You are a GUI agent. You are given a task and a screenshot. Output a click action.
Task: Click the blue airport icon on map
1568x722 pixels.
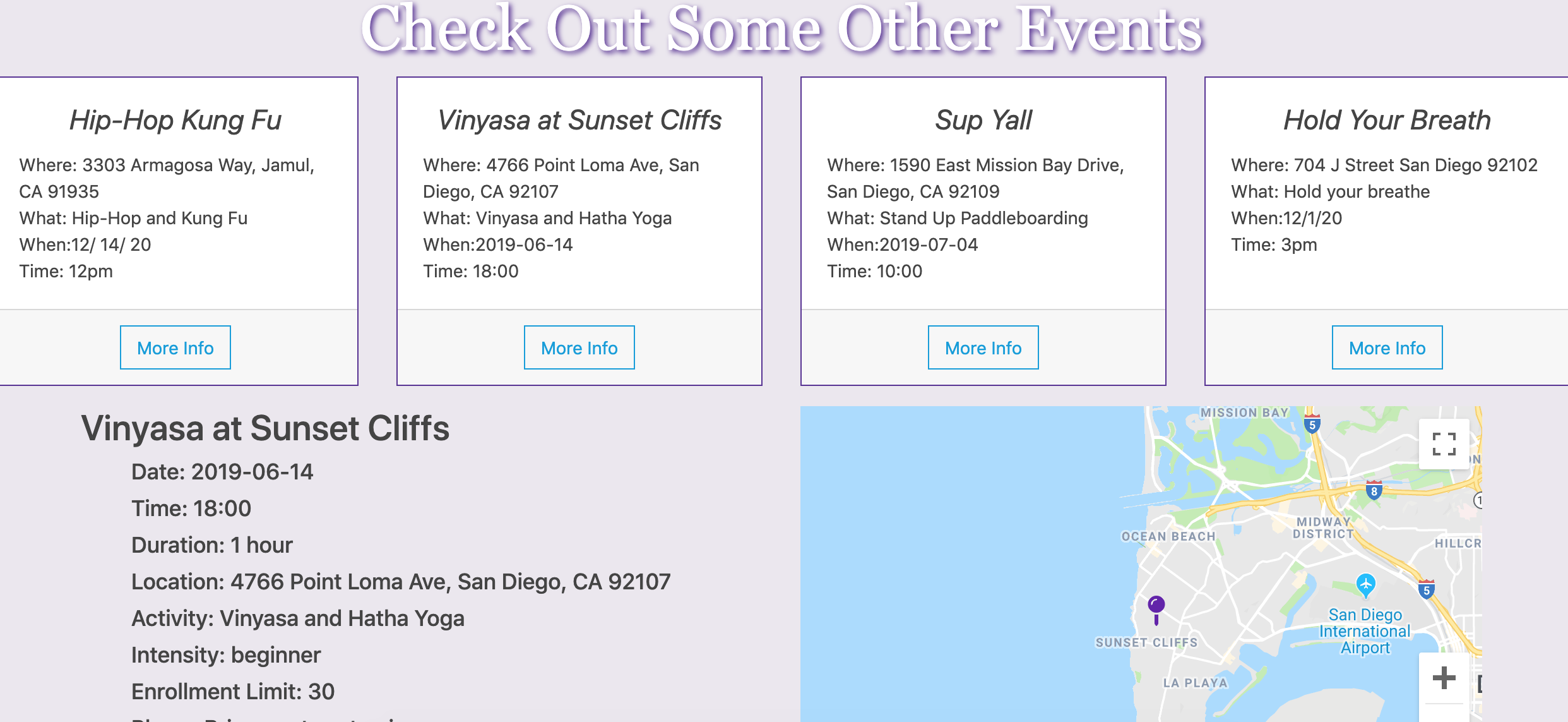pyautogui.click(x=1365, y=584)
